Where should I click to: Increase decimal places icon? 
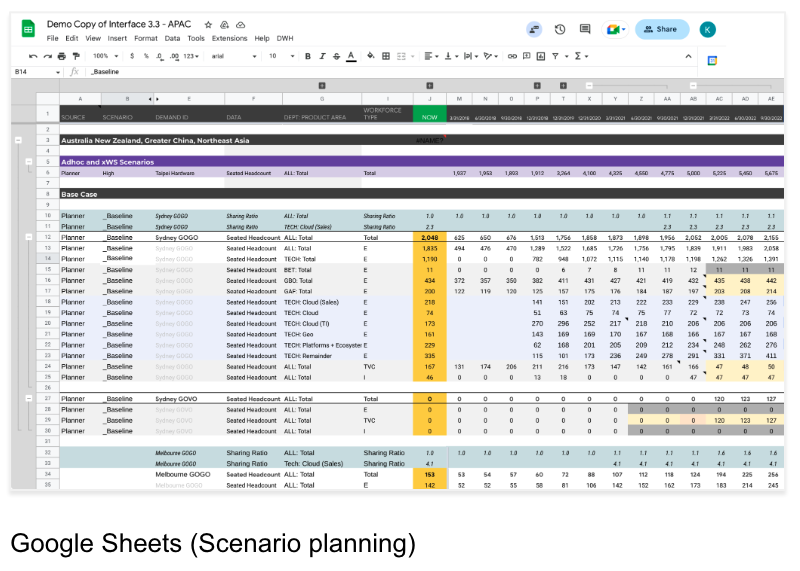tap(174, 56)
